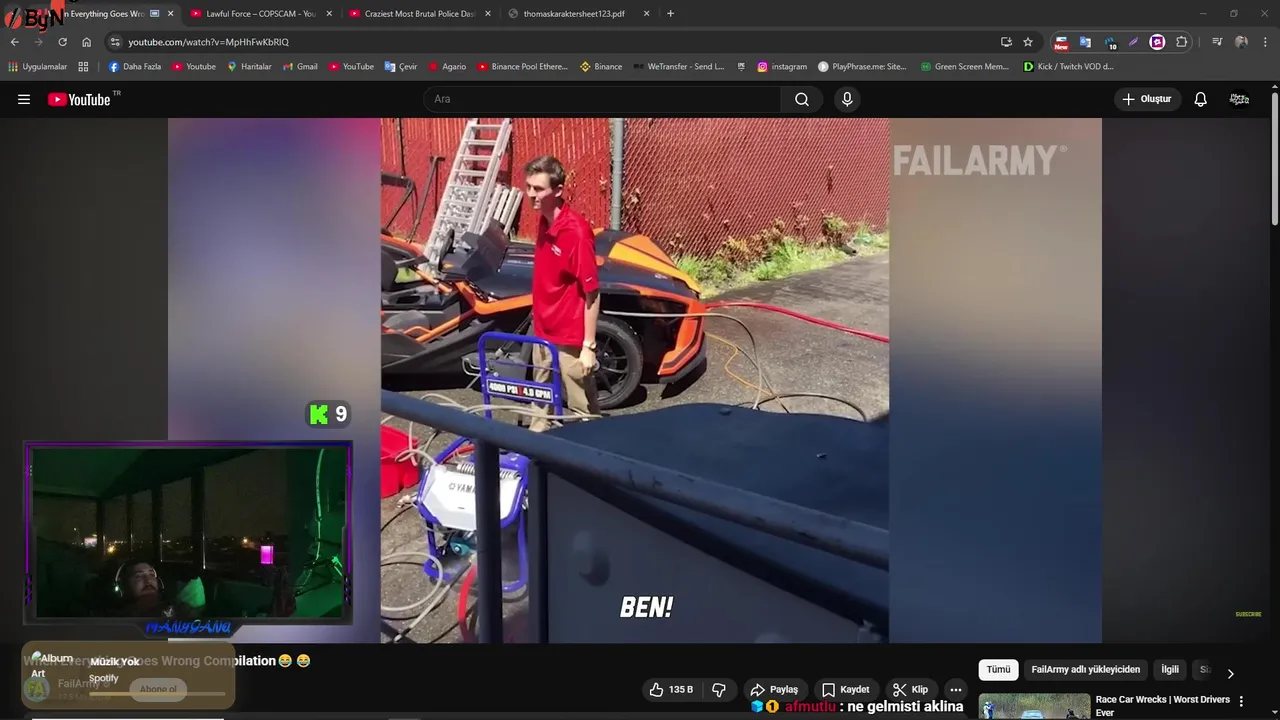Open the Binance bookmark
The width and height of the screenshot is (1280, 720).
tap(601, 67)
